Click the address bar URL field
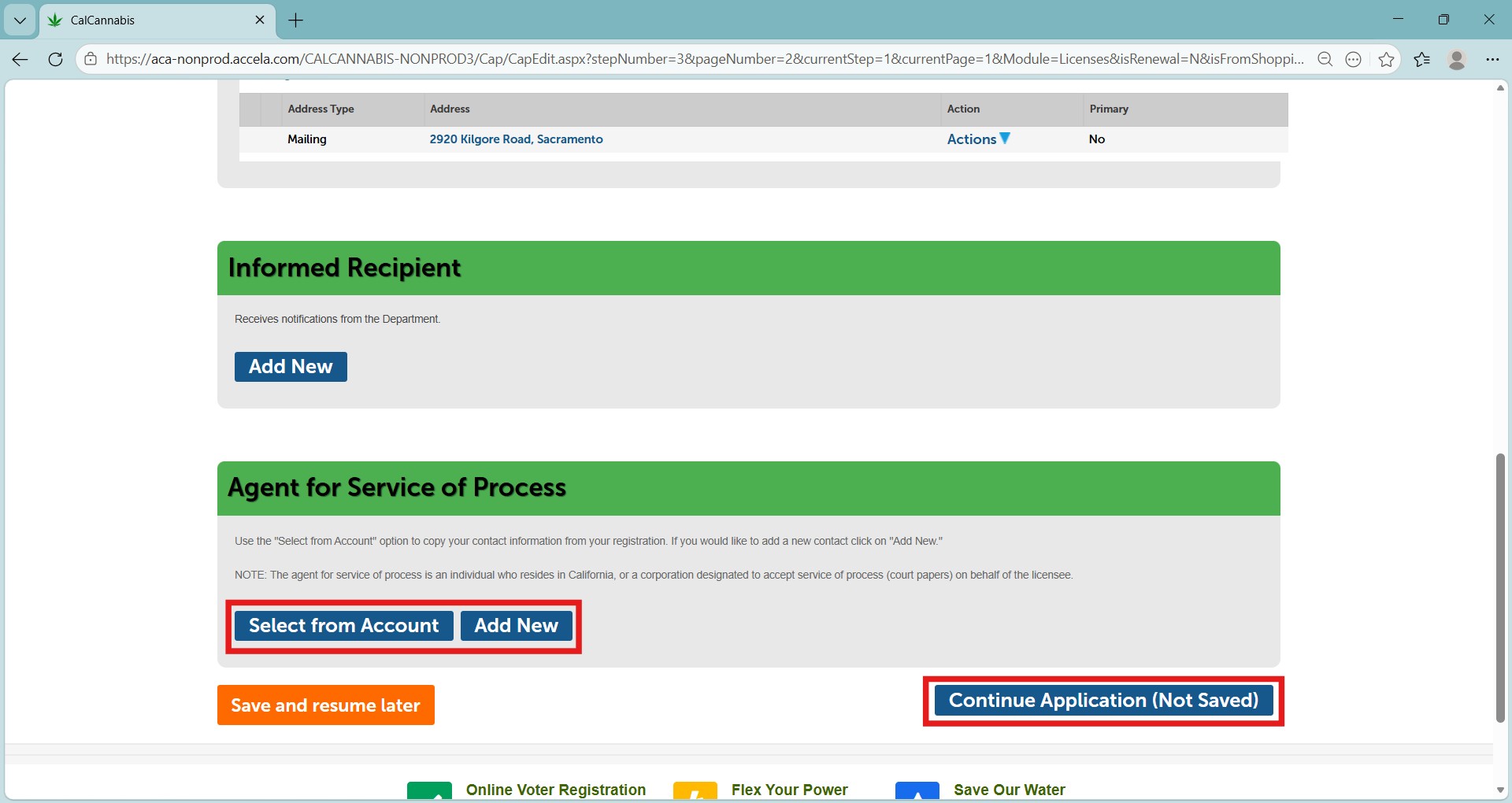This screenshot has height=803, width=1512. [705, 59]
